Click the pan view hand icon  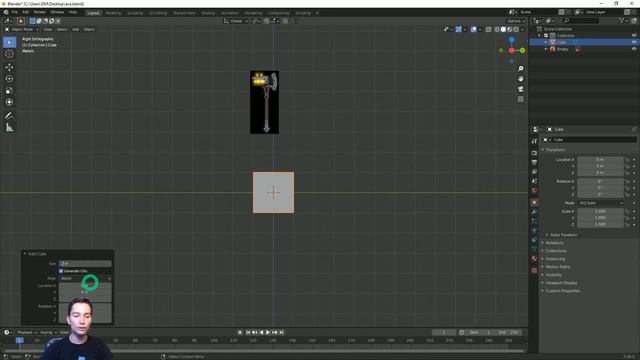point(520,79)
